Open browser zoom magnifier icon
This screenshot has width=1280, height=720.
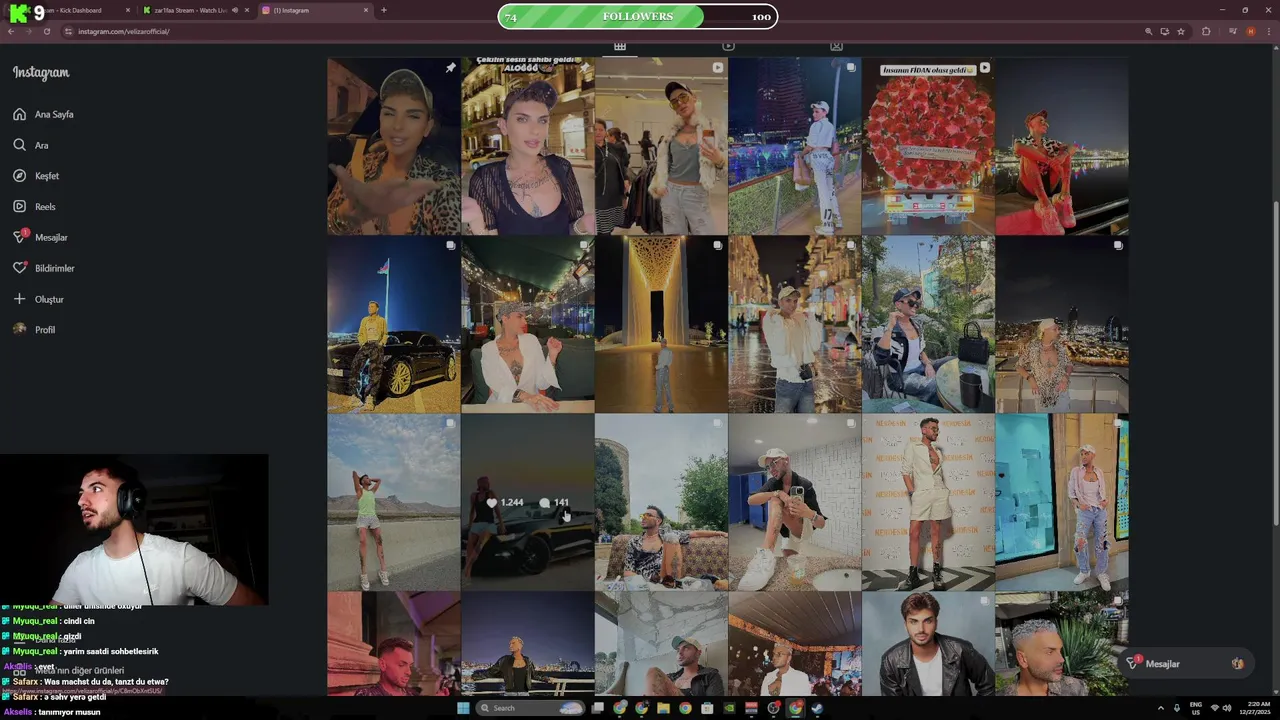[x=1148, y=31]
